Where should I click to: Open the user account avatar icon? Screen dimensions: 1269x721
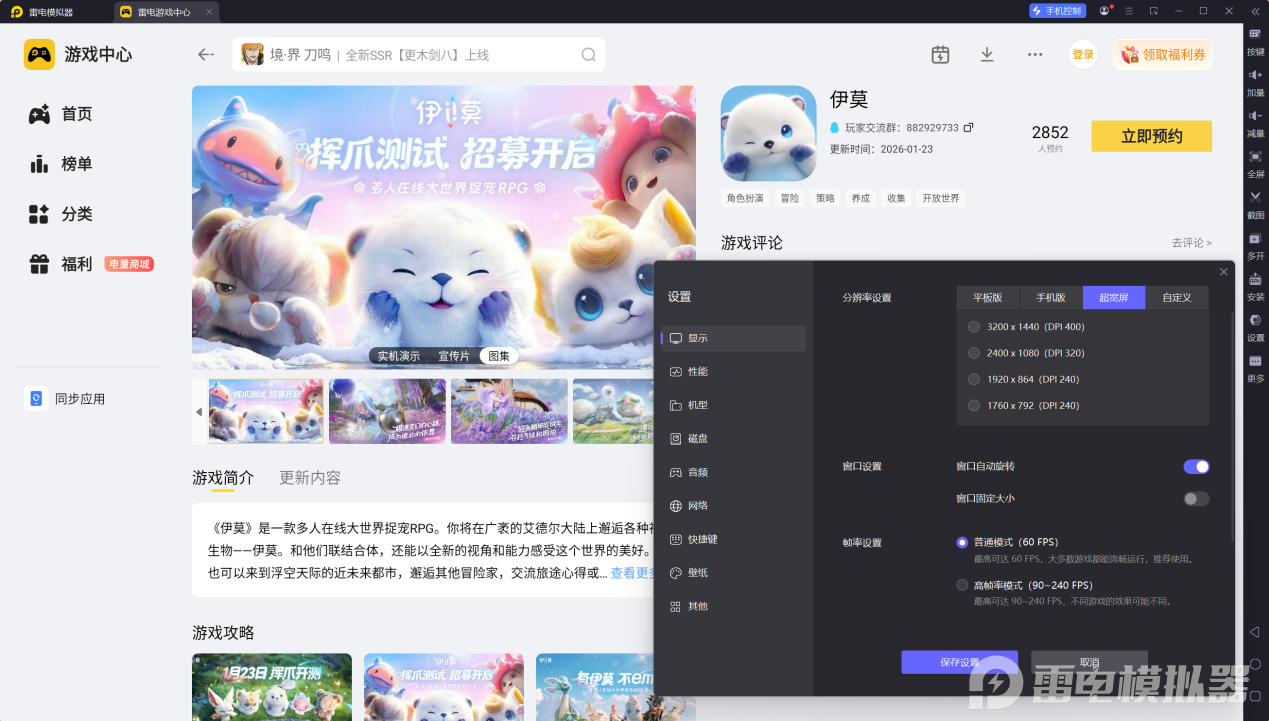(1104, 11)
